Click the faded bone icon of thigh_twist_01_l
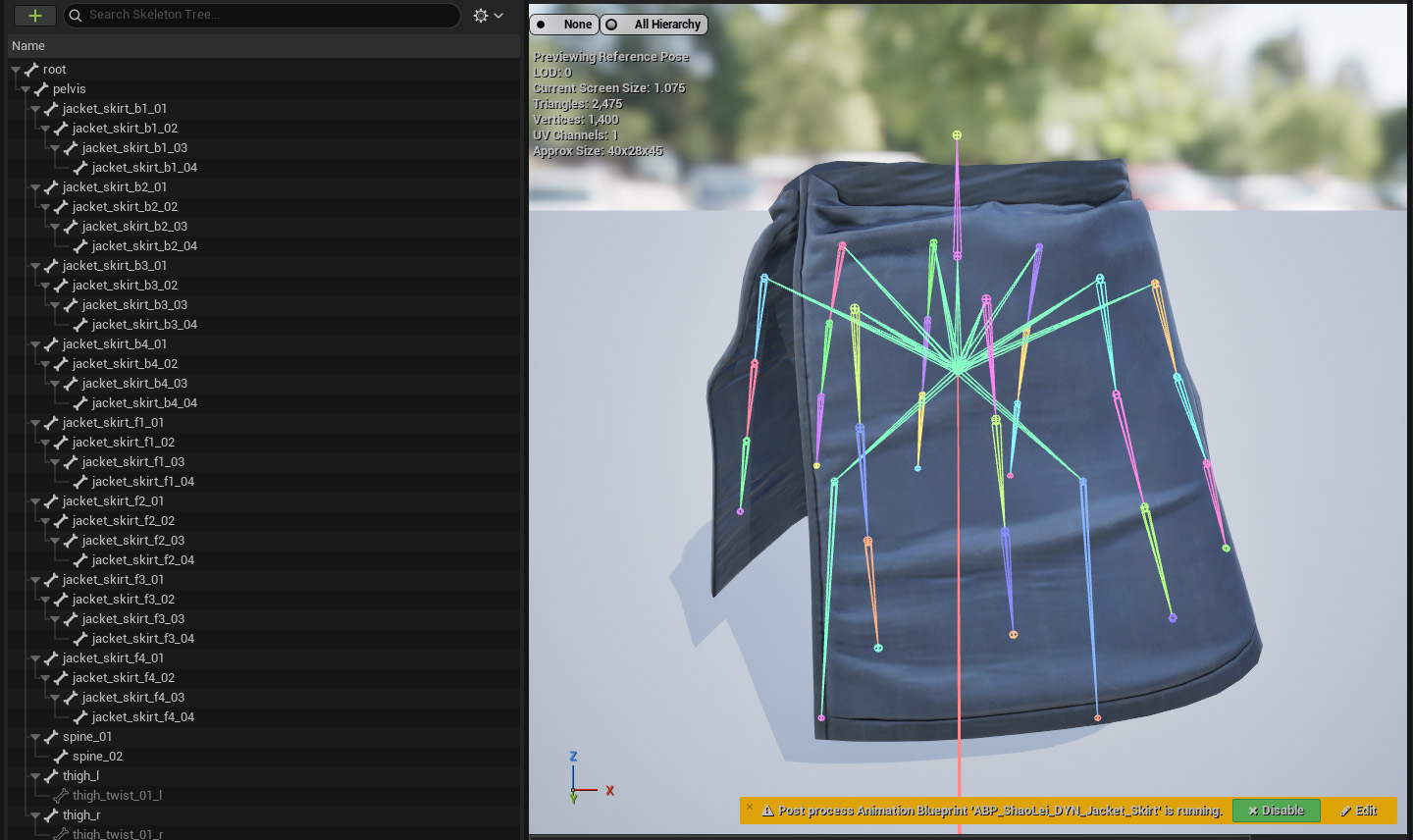The image size is (1413, 840). [x=61, y=796]
